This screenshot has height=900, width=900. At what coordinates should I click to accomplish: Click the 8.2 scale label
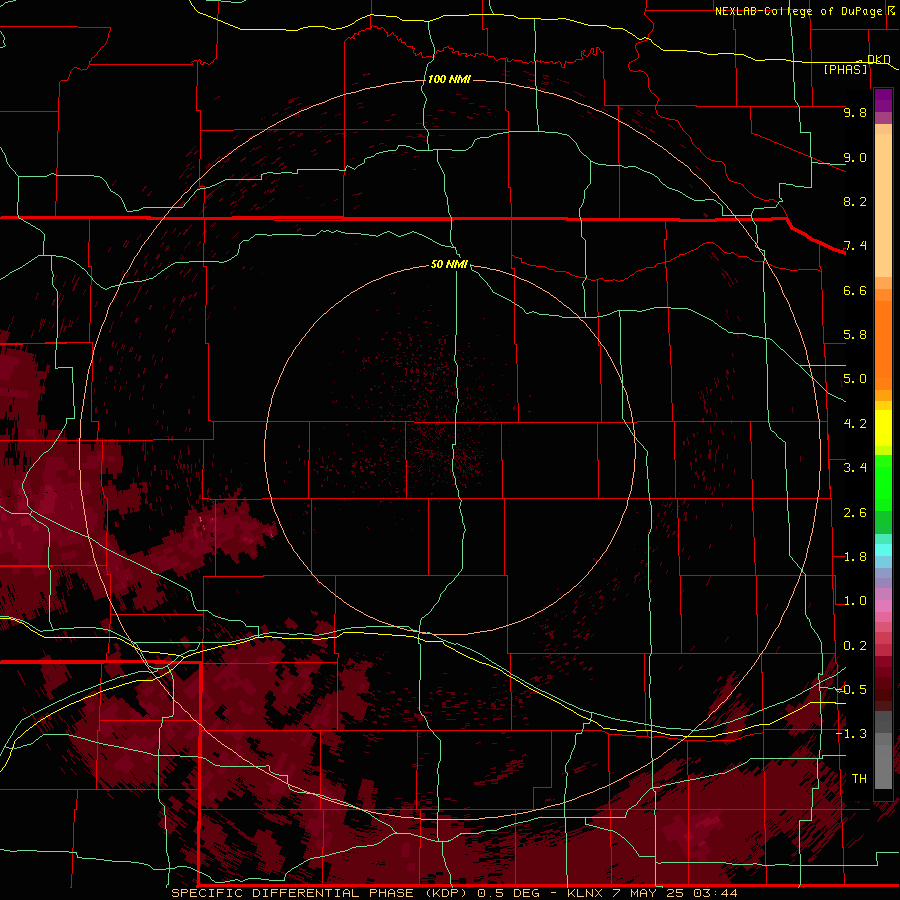pos(855,201)
